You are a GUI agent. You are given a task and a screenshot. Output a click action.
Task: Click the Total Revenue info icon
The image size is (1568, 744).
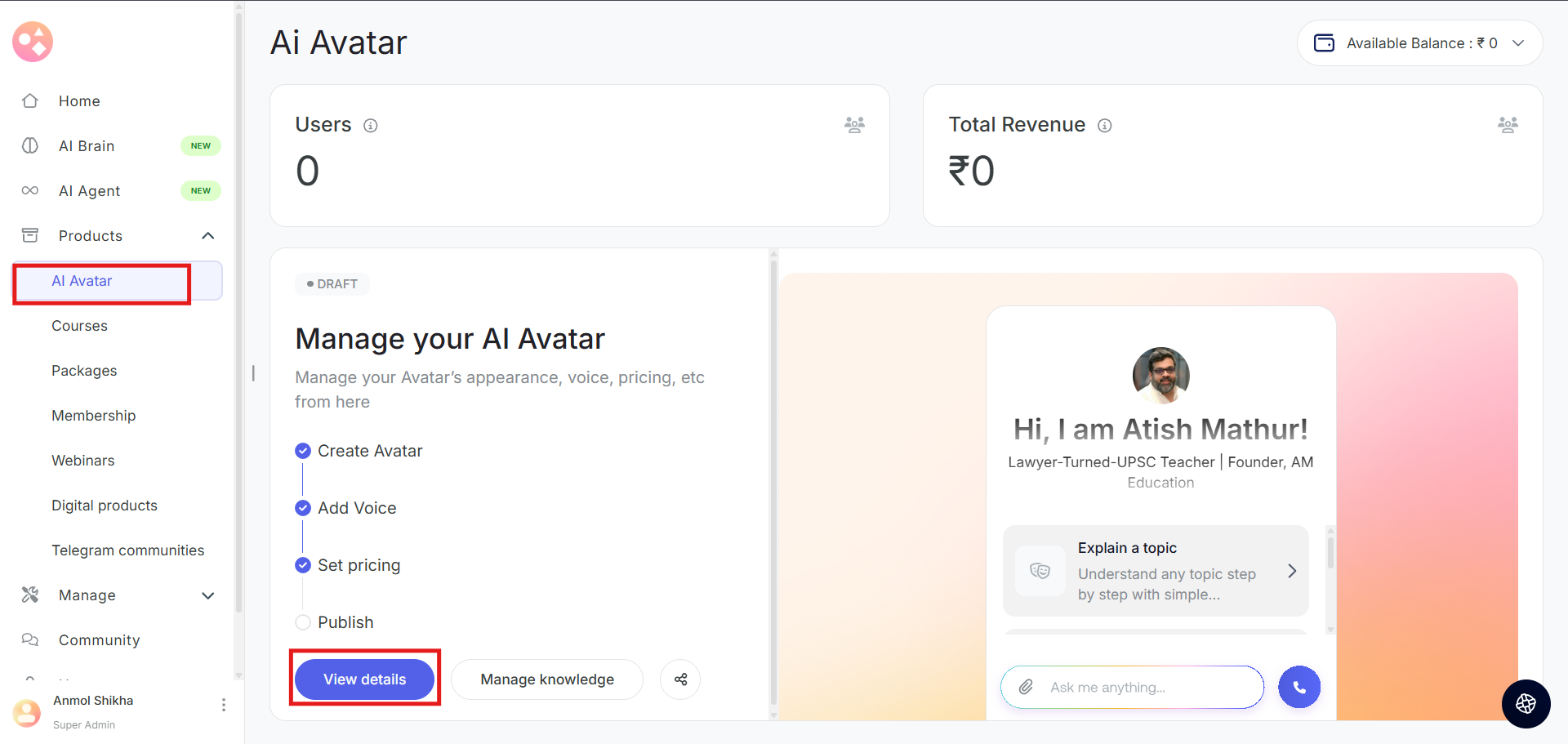coord(1105,126)
